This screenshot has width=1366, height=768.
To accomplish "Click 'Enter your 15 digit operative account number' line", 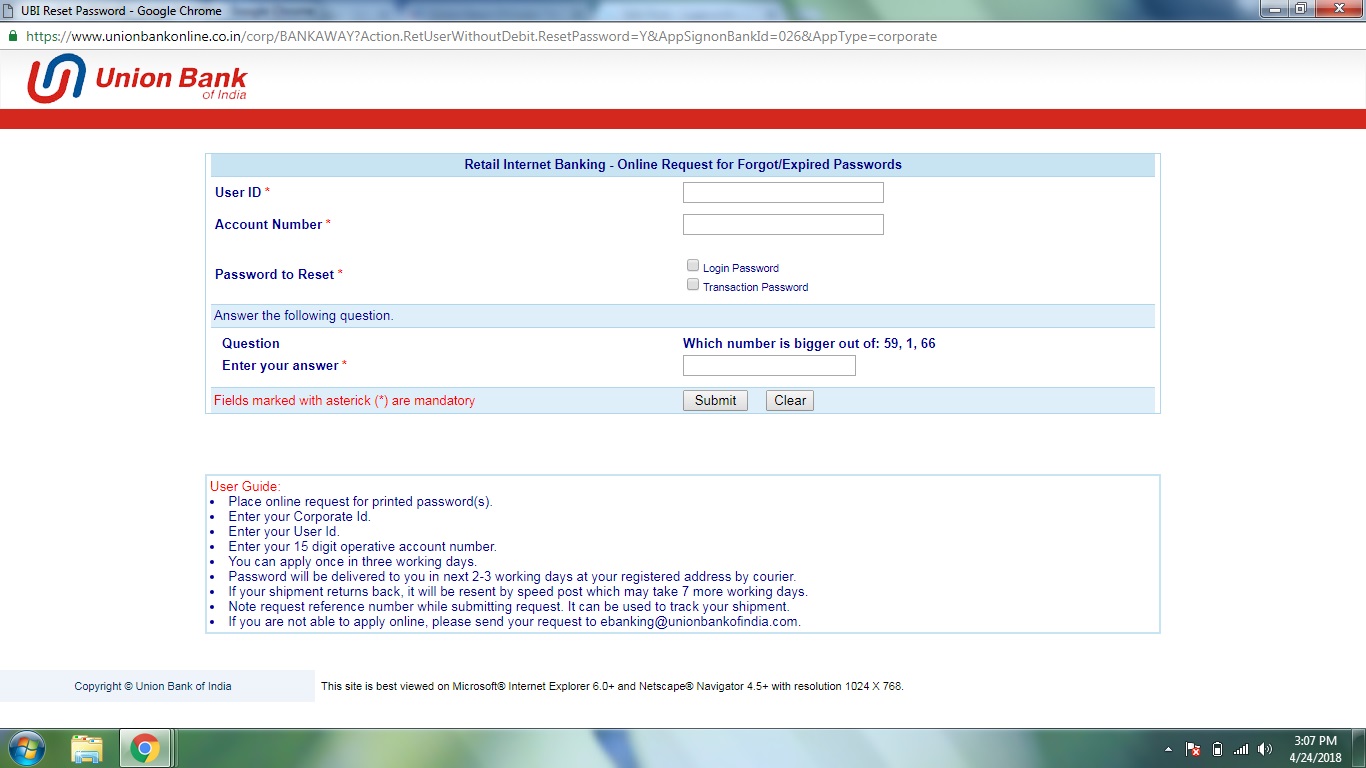I will (x=362, y=546).
